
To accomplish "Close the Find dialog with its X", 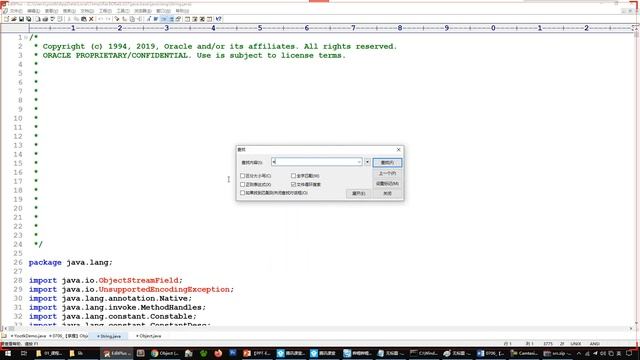I will (398, 149).
